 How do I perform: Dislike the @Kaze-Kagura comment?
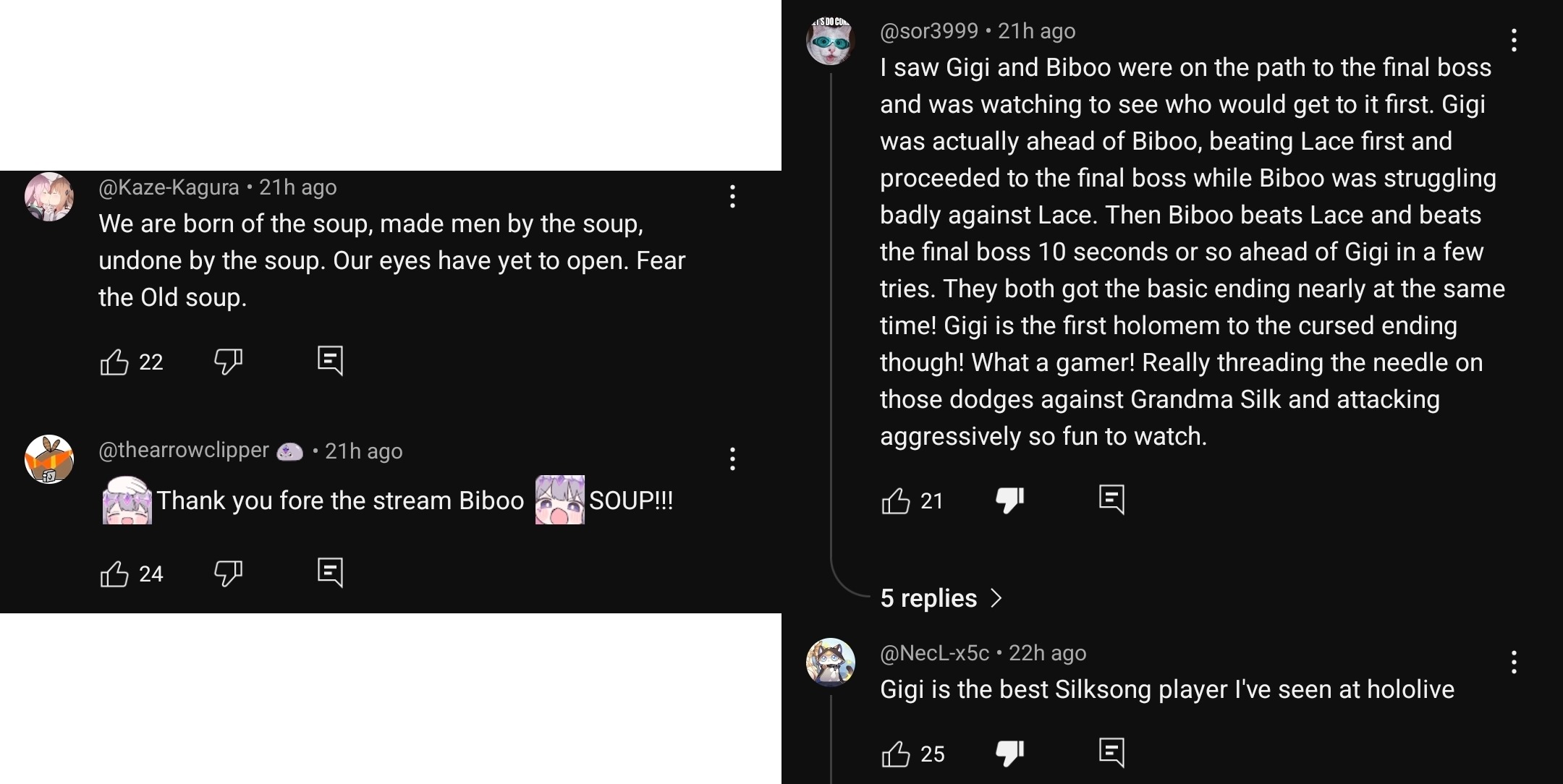click(x=228, y=361)
